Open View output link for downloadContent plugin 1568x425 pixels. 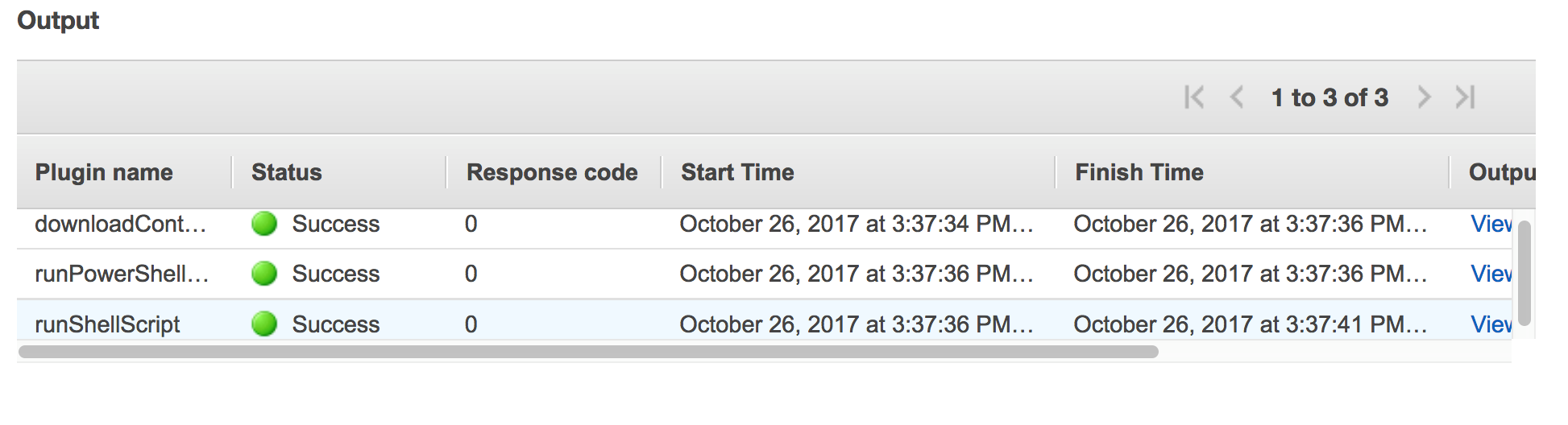click(1491, 224)
